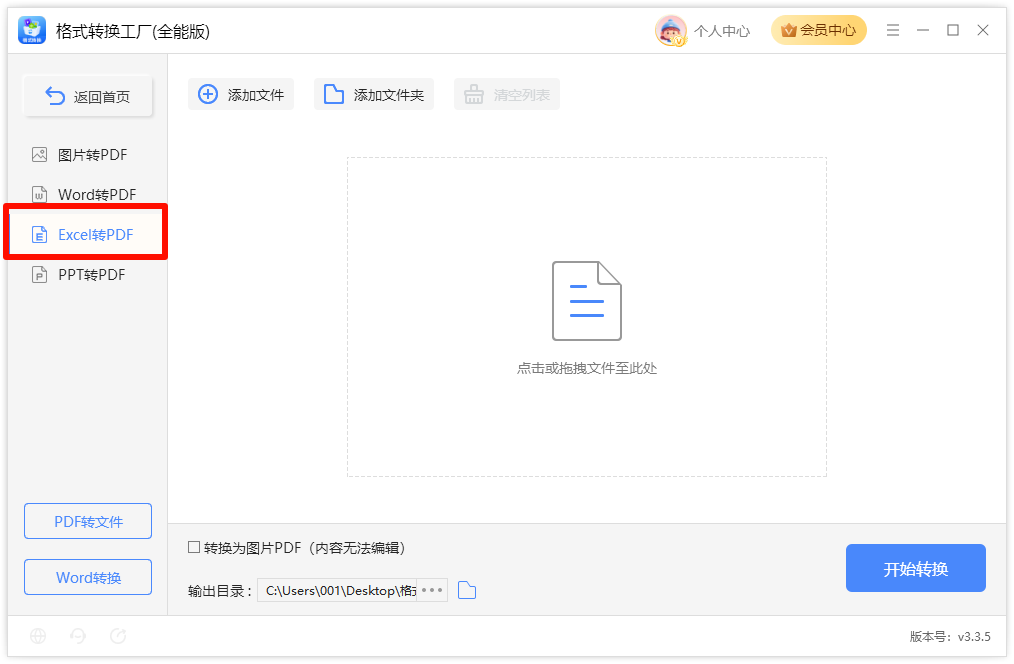The image size is (1014, 664).
Task: Click the app logo in title bar
Action: click(x=32, y=30)
